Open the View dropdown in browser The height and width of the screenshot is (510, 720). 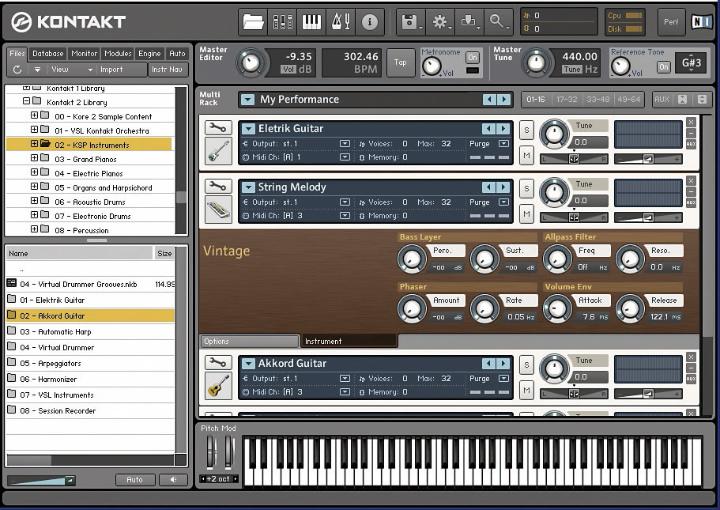(x=71, y=69)
